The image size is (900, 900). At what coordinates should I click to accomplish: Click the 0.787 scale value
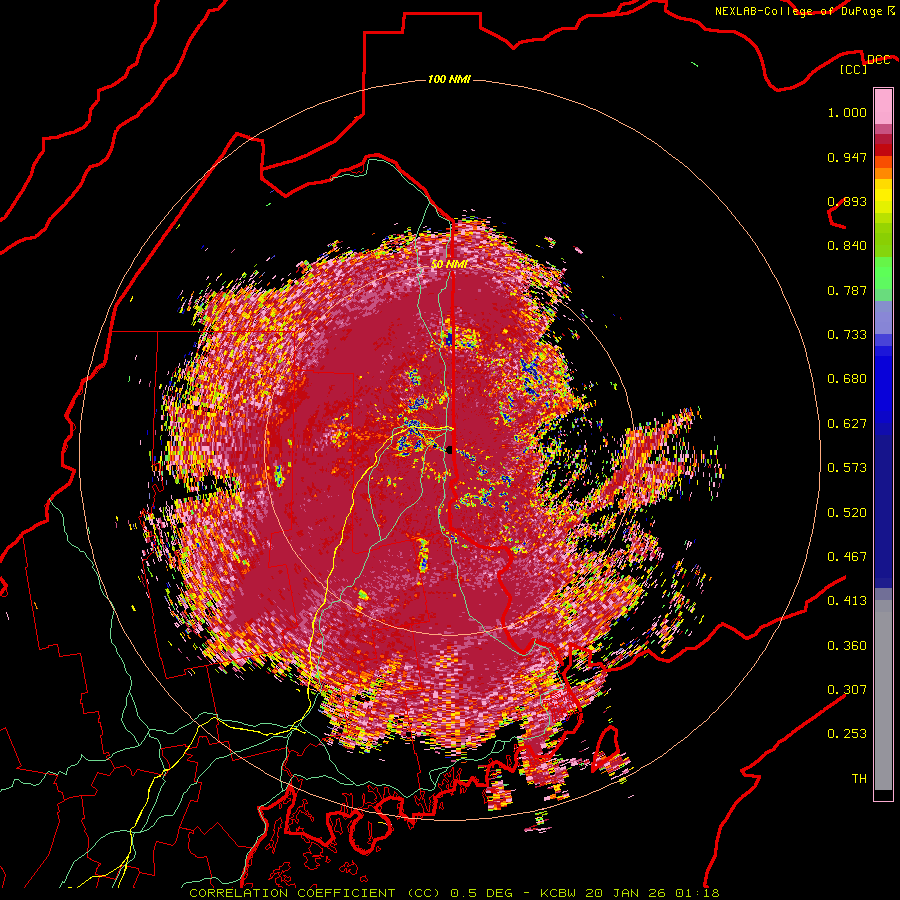[x=847, y=290]
